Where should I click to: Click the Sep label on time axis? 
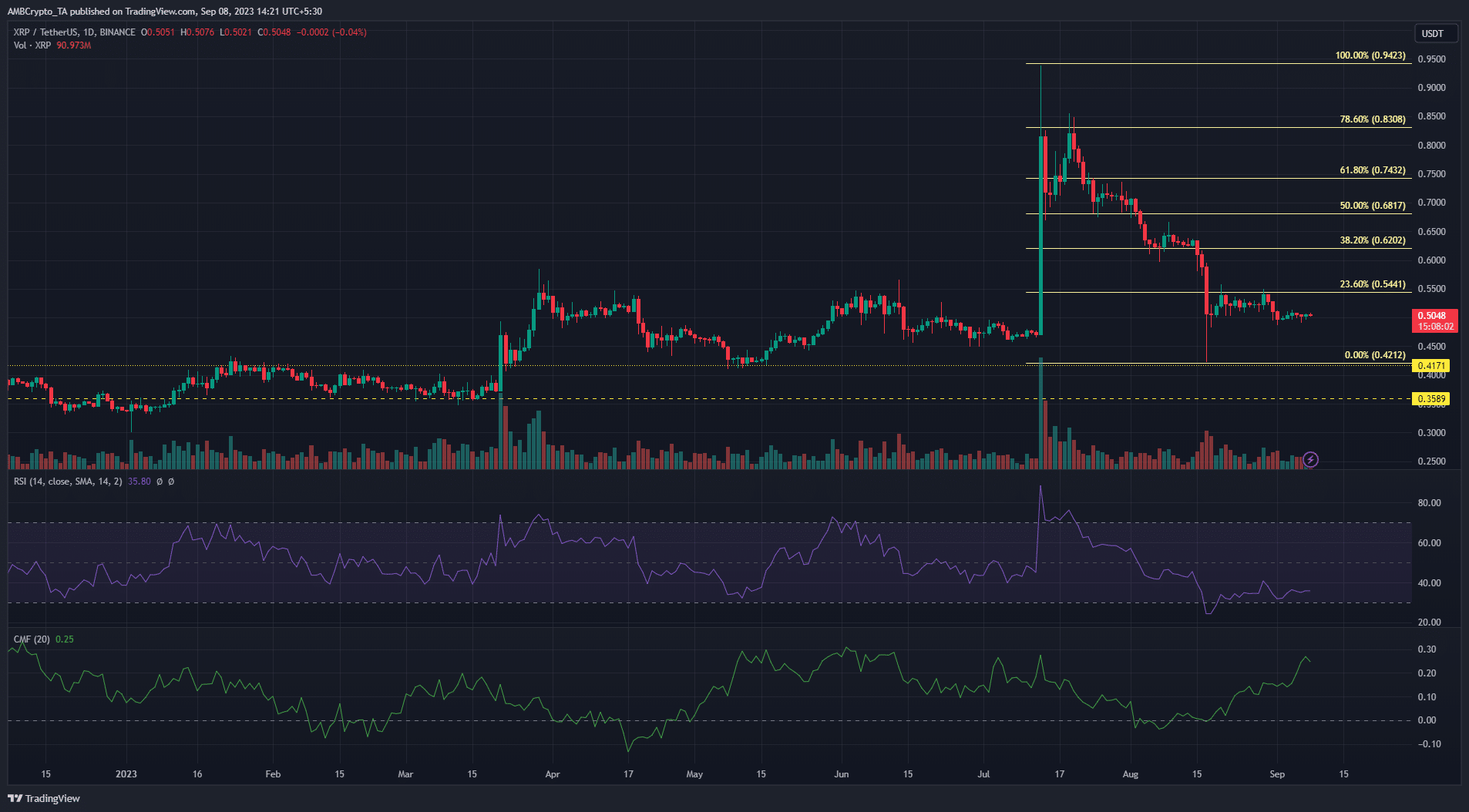(1277, 774)
